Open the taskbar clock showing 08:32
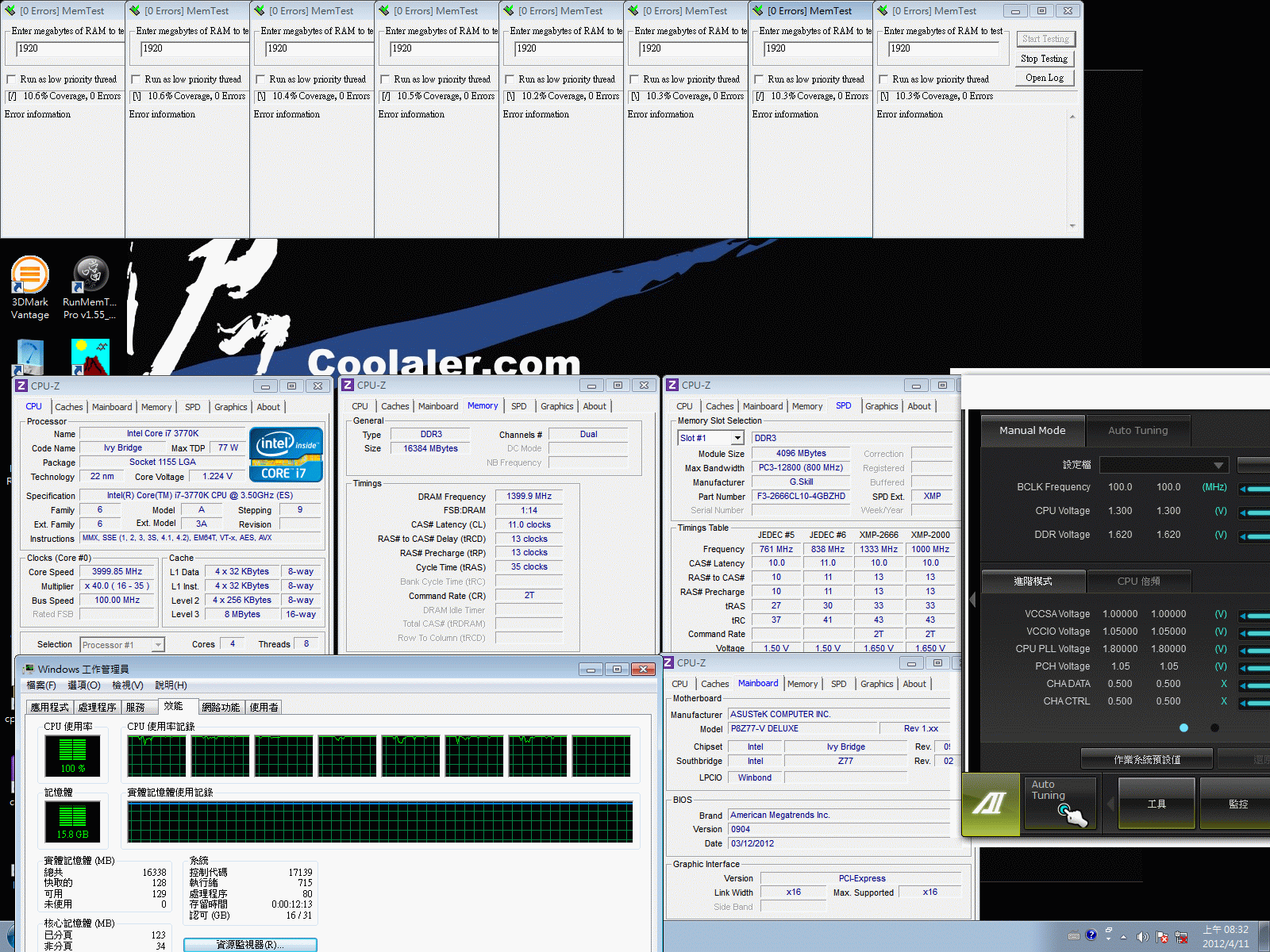Image resolution: width=1270 pixels, height=952 pixels. click(1226, 937)
